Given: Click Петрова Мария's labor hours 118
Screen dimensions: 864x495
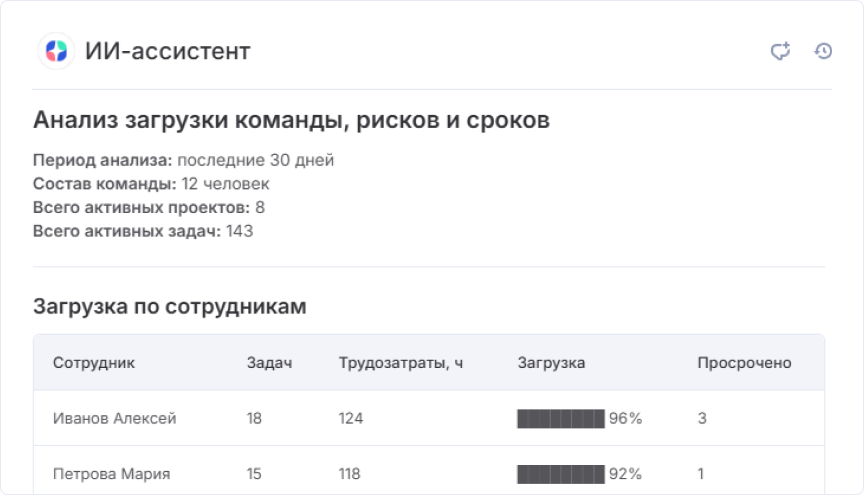Looking at the screenshot, I should coord(349,474).
